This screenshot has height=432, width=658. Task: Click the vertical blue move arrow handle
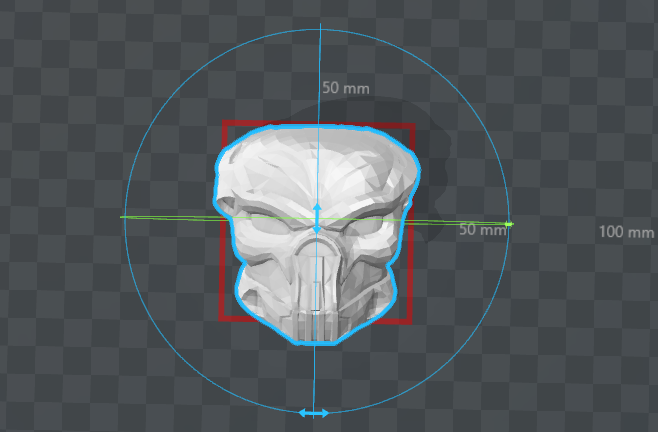[317, 219]
